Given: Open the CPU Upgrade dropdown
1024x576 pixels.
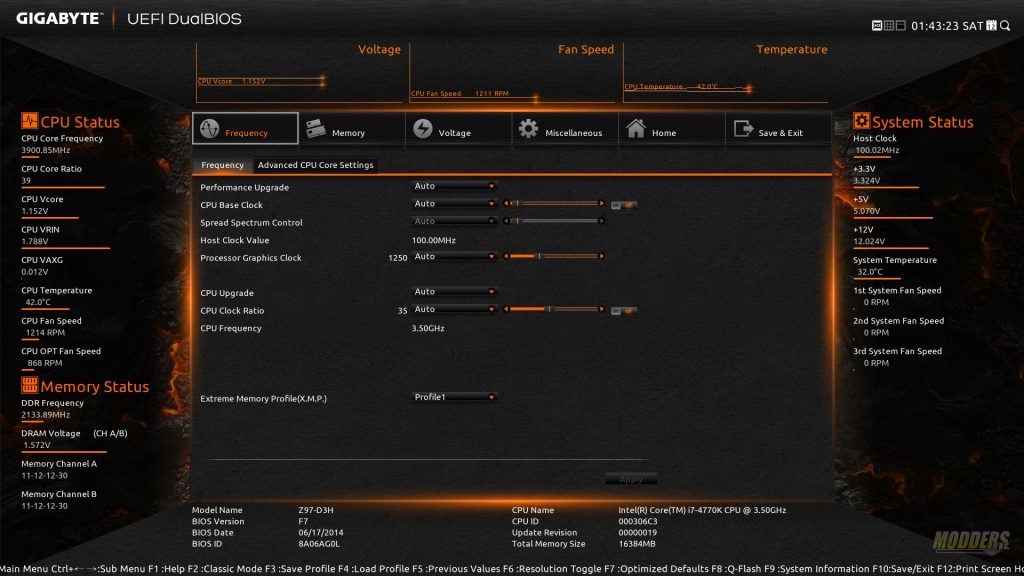Looking at the screenshot, I should click(x=455, y=292).
